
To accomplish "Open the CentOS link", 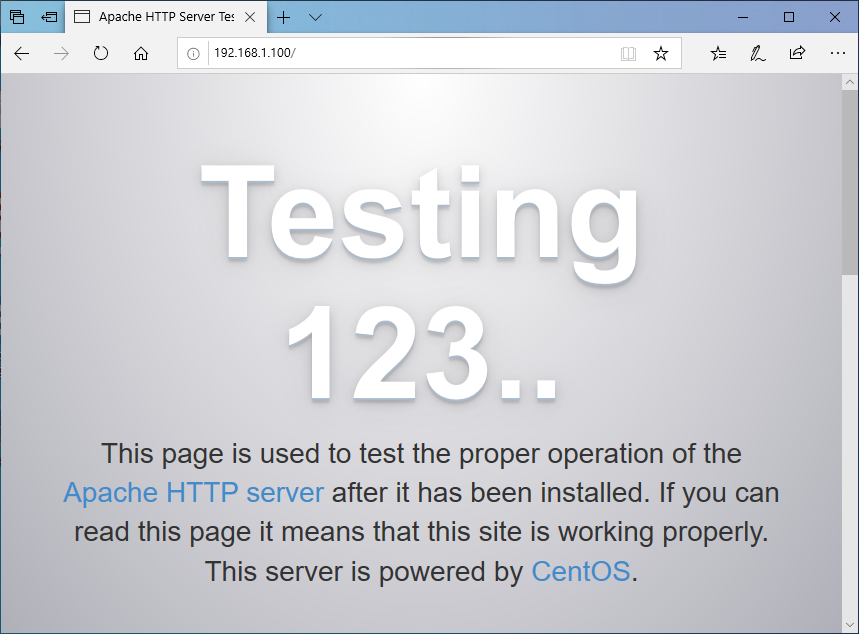I will (x=581, y=572).
